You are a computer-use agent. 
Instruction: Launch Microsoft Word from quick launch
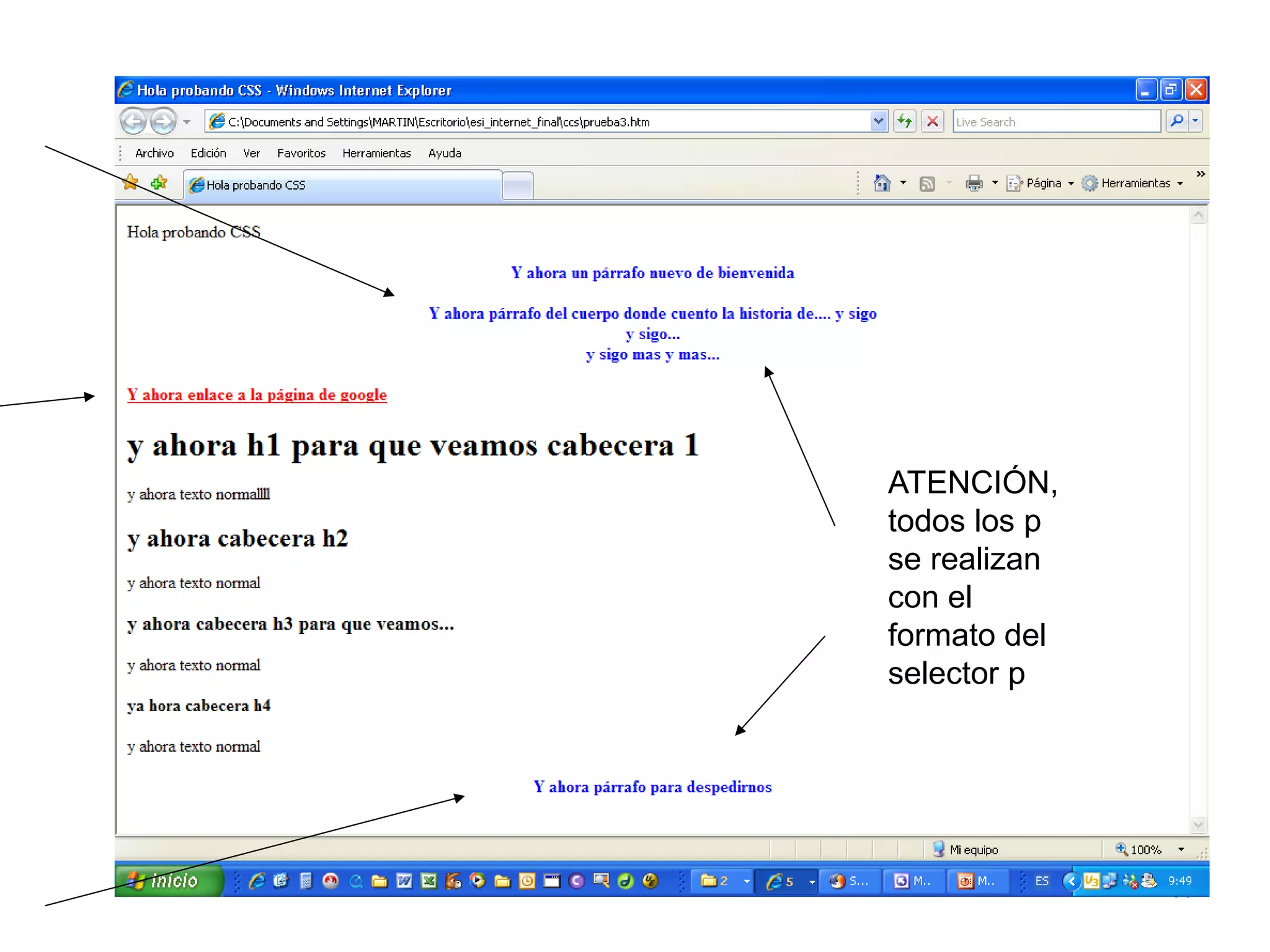pos(404,881)
